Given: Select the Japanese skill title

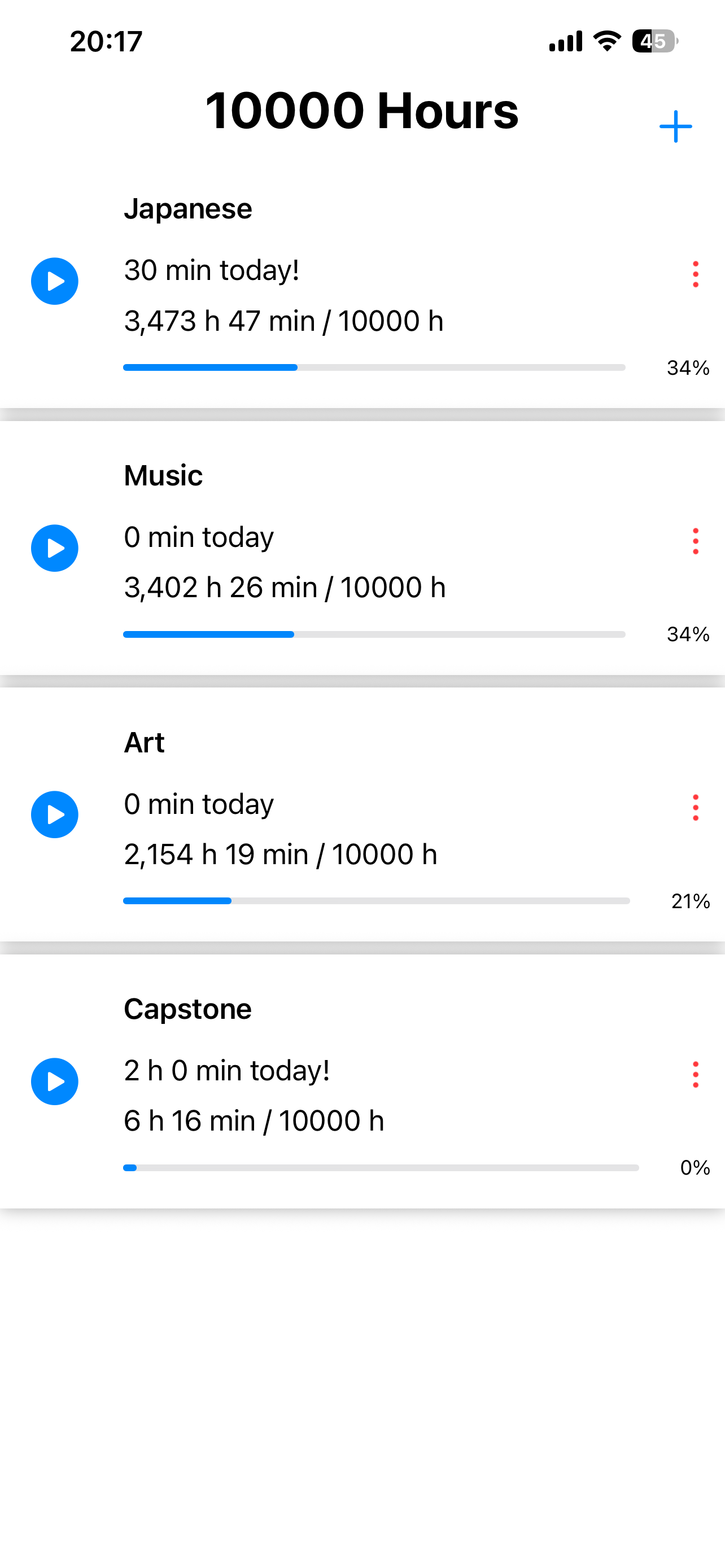Looking at the screenshot, I should coord(188,209).
